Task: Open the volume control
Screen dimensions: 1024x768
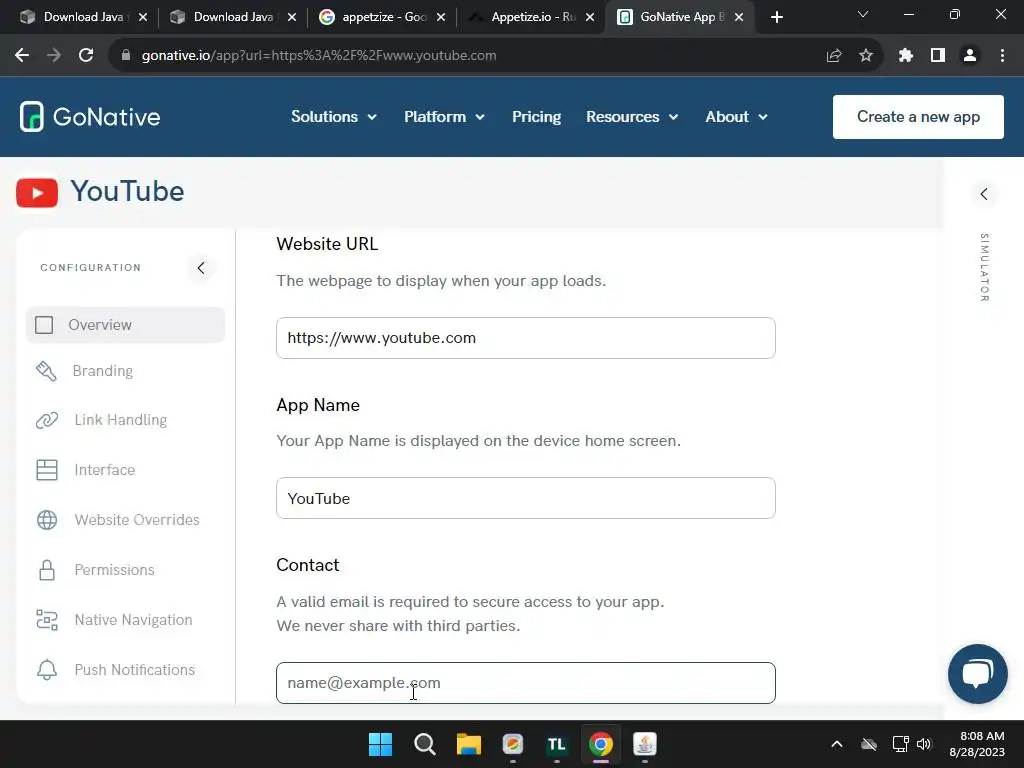Action: (x=924, y=744)
